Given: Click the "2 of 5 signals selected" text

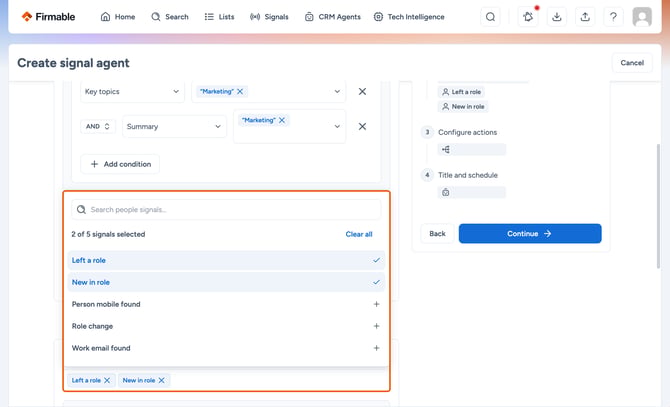Looking at the screenshot, I should (x=108, y=234).
